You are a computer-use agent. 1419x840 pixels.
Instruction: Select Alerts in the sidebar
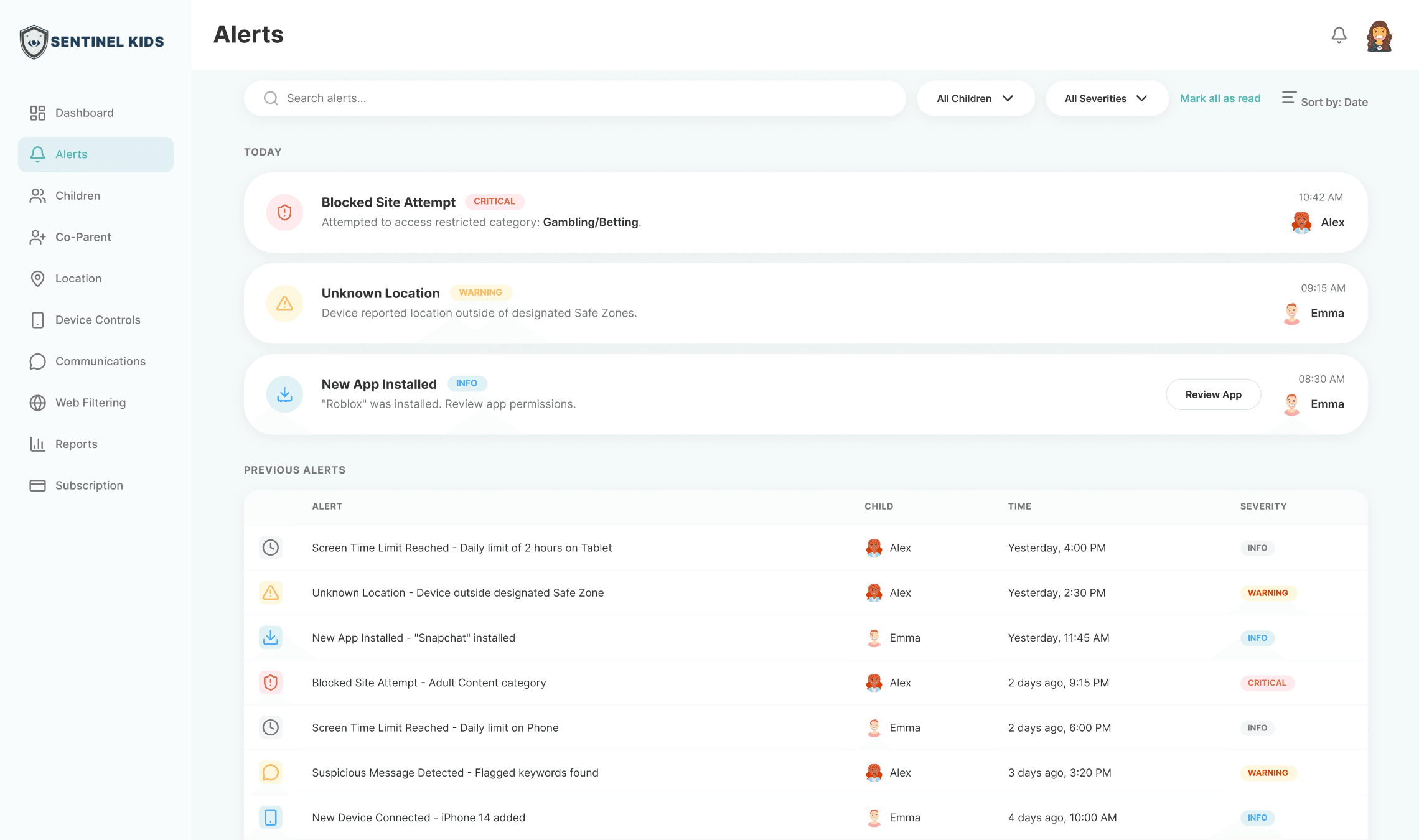96,154
